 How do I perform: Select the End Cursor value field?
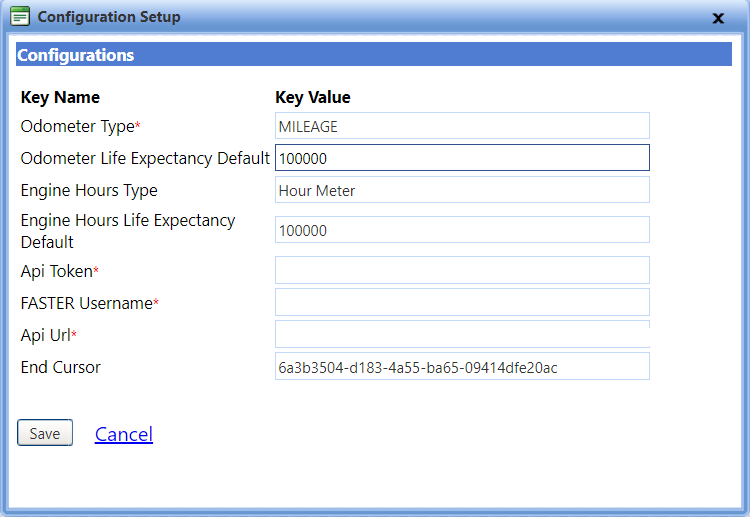click(x=462, y=366)
